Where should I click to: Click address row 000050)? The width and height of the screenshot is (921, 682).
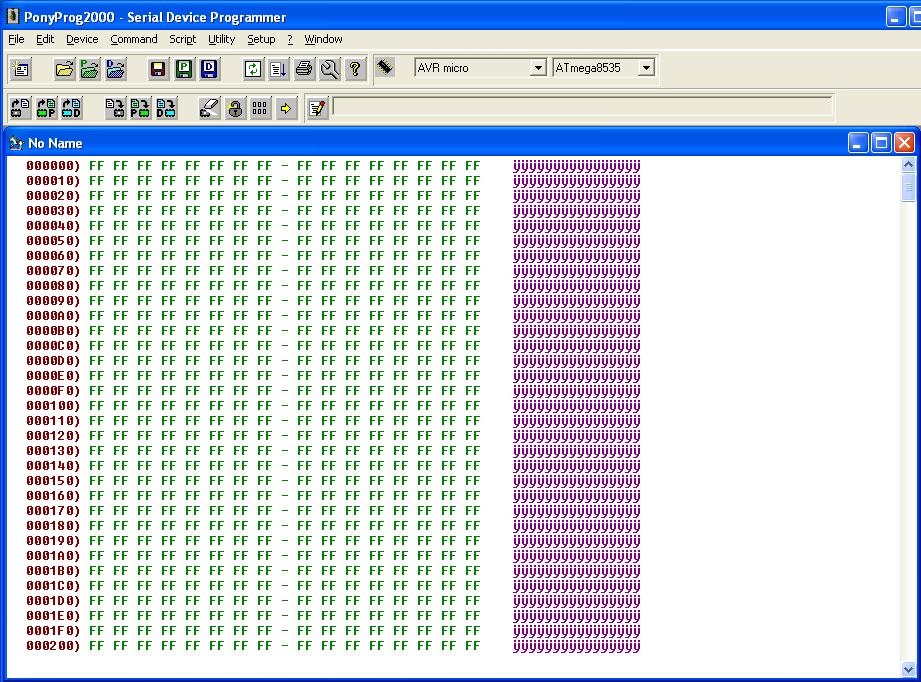click(x=53, y=241)
